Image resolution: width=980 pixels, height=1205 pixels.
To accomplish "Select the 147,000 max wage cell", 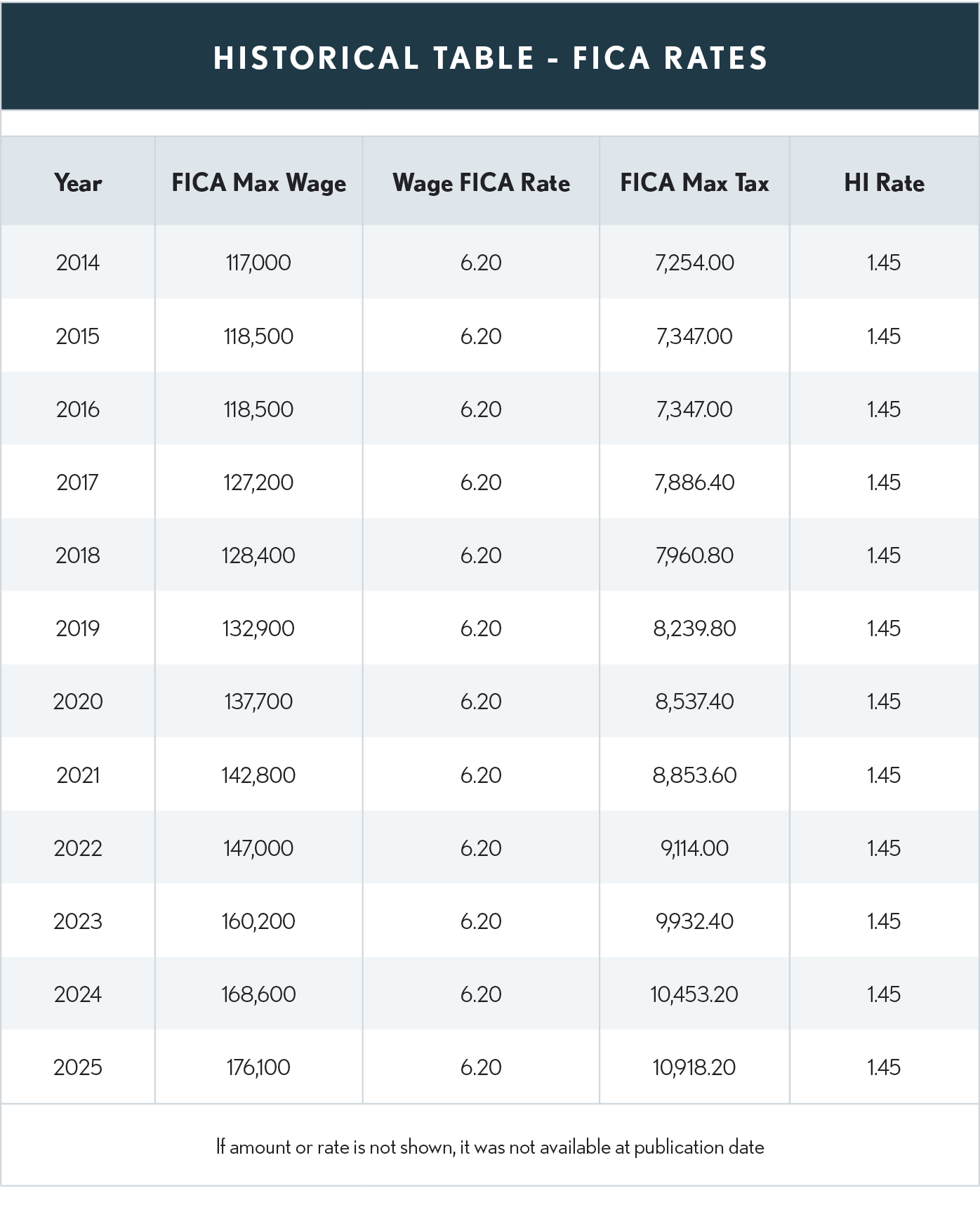I will tap(258, 848).
